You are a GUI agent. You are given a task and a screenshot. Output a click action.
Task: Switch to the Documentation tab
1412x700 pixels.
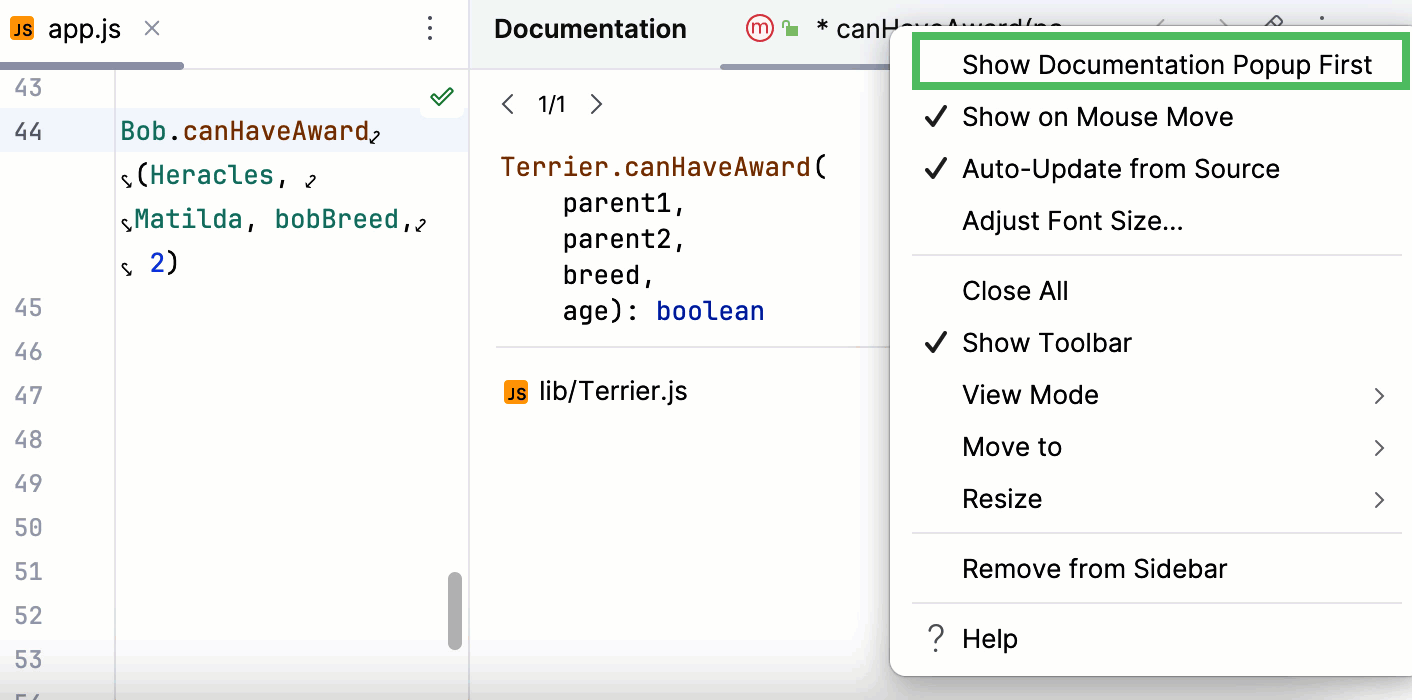tap(590, 28)
